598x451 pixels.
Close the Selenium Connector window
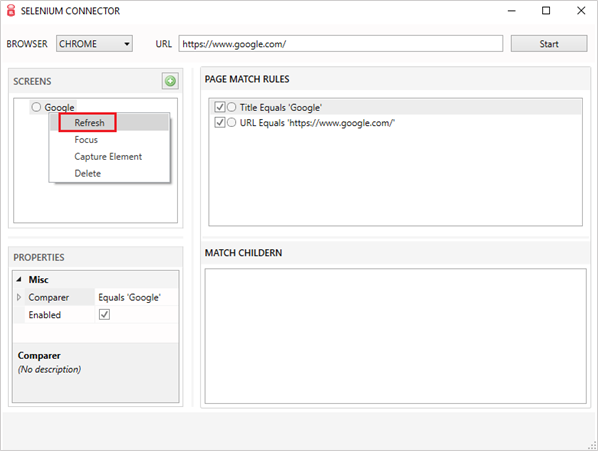click(x=581, y=11)
